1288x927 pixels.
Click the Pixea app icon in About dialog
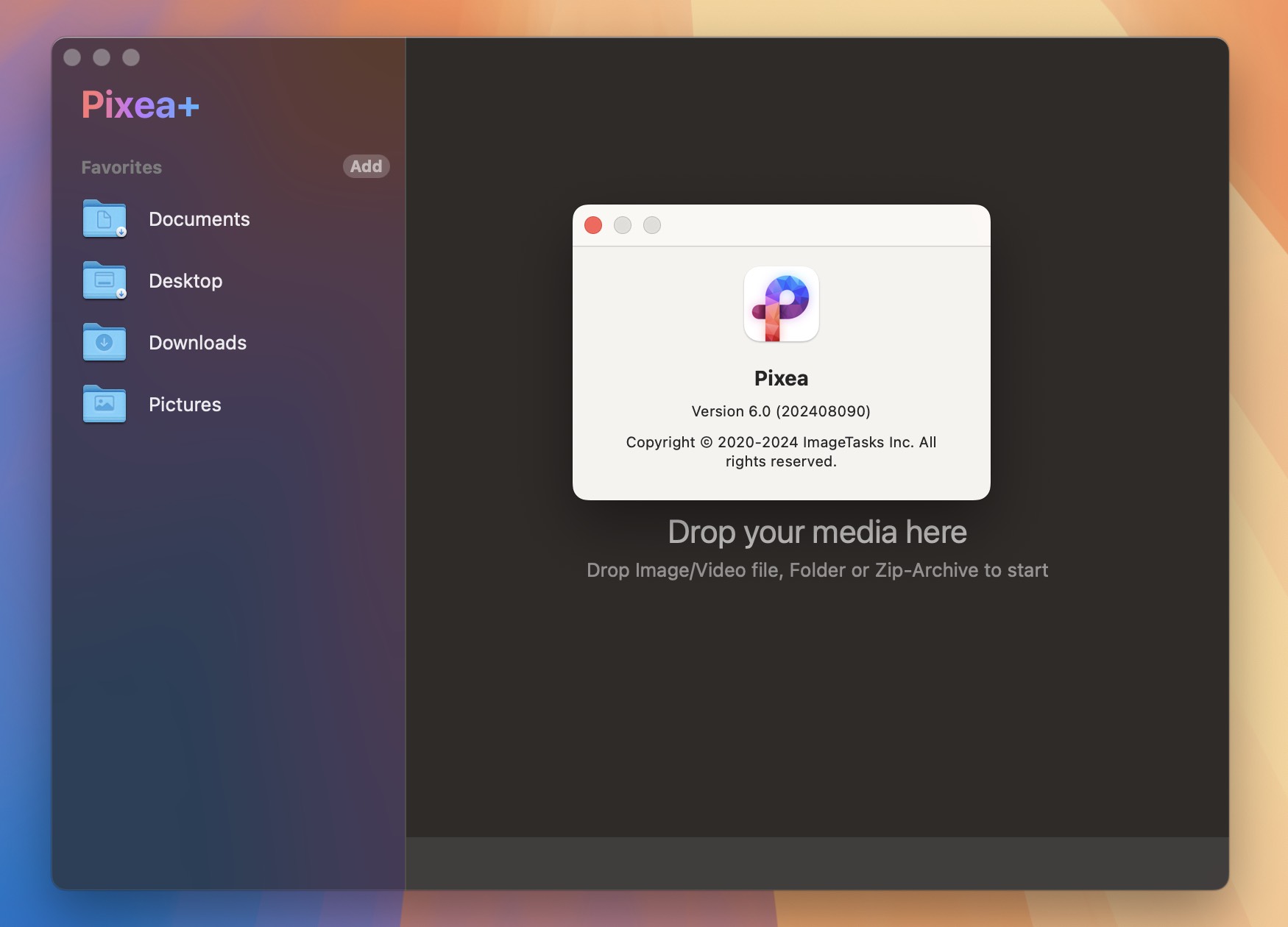(781, 304)
